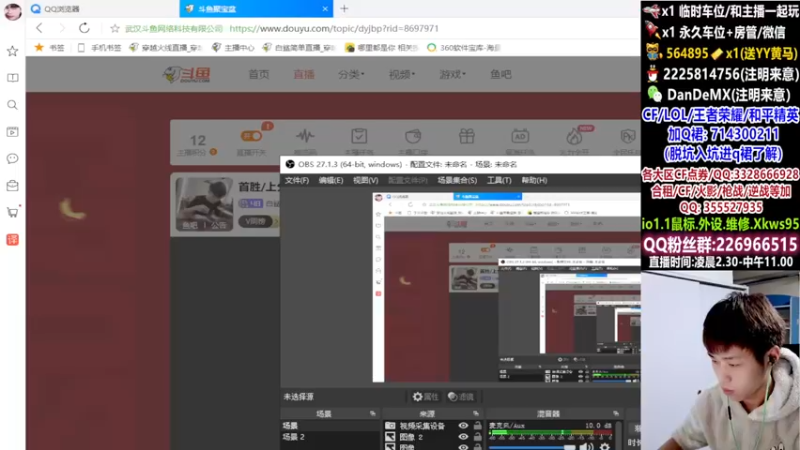
Task: Open the OBS 场景集合(S) menu
Action: pos(457,180)
